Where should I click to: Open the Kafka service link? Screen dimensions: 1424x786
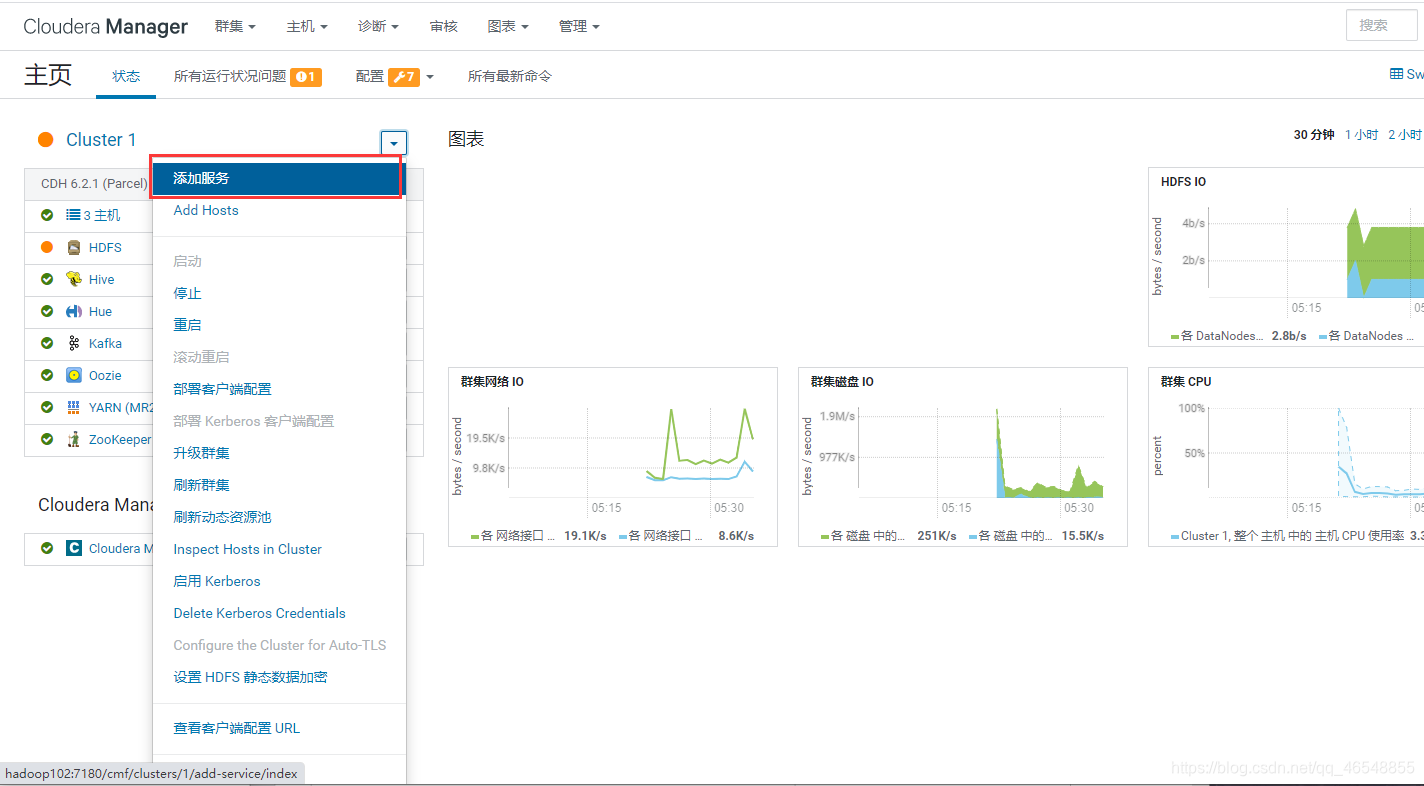105,343
